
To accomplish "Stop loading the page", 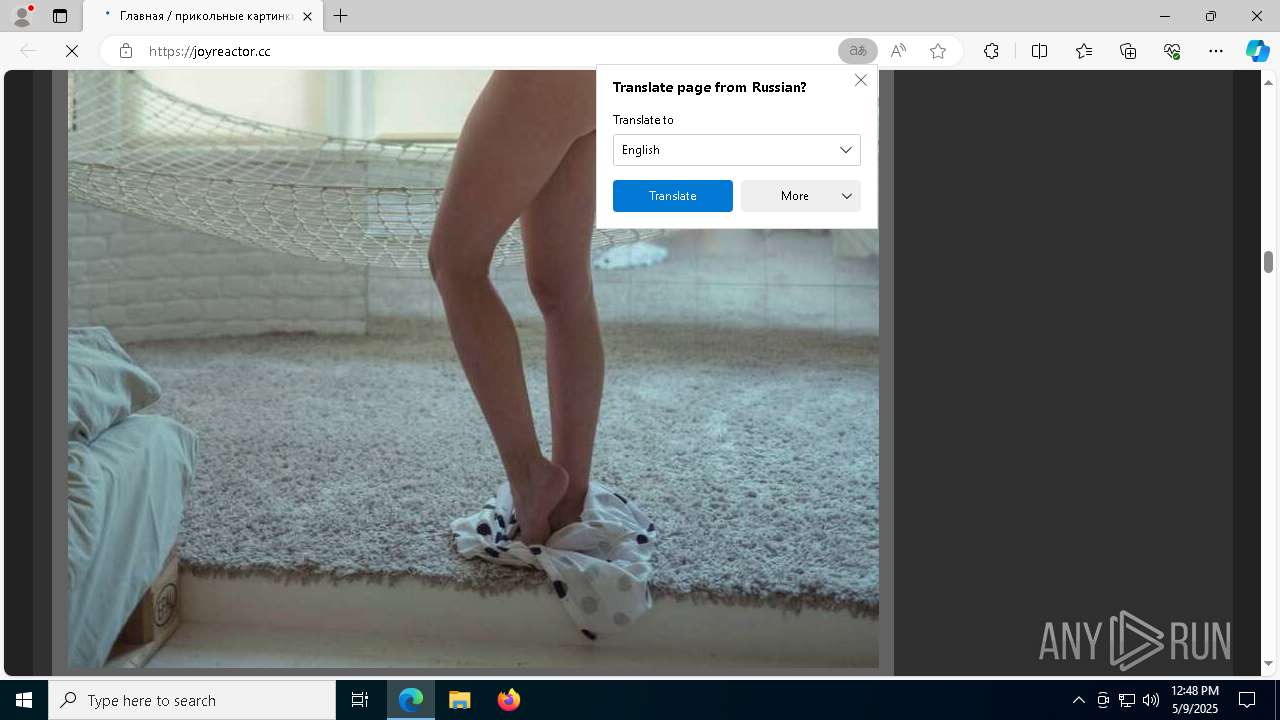I will 72,51.
